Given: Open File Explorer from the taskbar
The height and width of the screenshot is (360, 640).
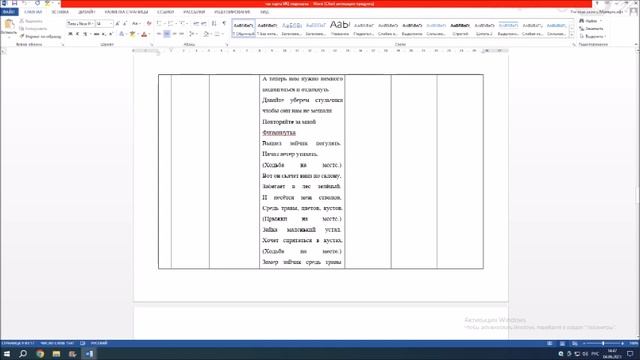Looking at the screenshot, I should 56,353.
